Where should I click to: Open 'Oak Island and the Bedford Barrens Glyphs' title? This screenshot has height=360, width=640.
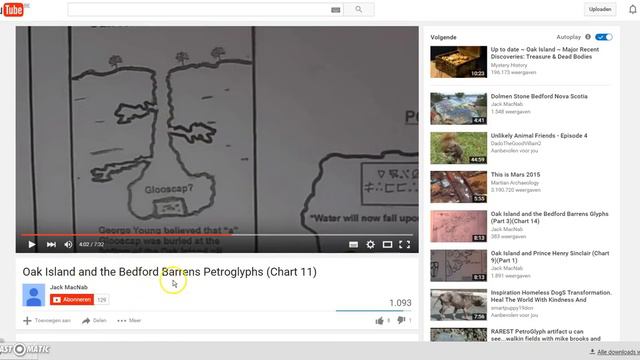(x=549, y=218)
